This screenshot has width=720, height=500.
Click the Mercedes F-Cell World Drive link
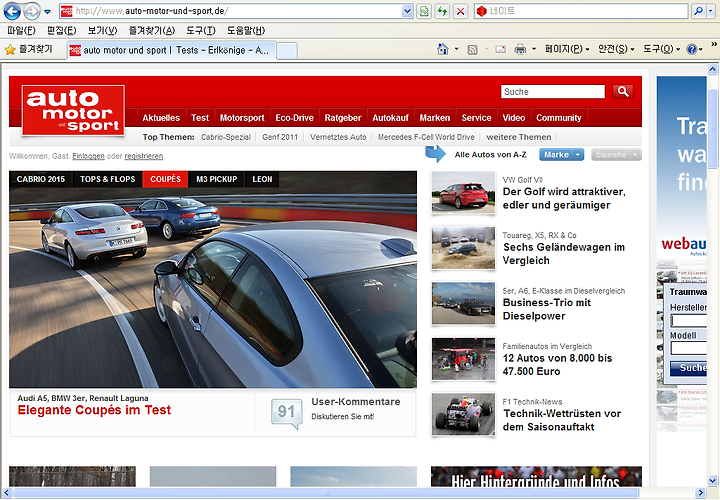click(x=426, y=137)
